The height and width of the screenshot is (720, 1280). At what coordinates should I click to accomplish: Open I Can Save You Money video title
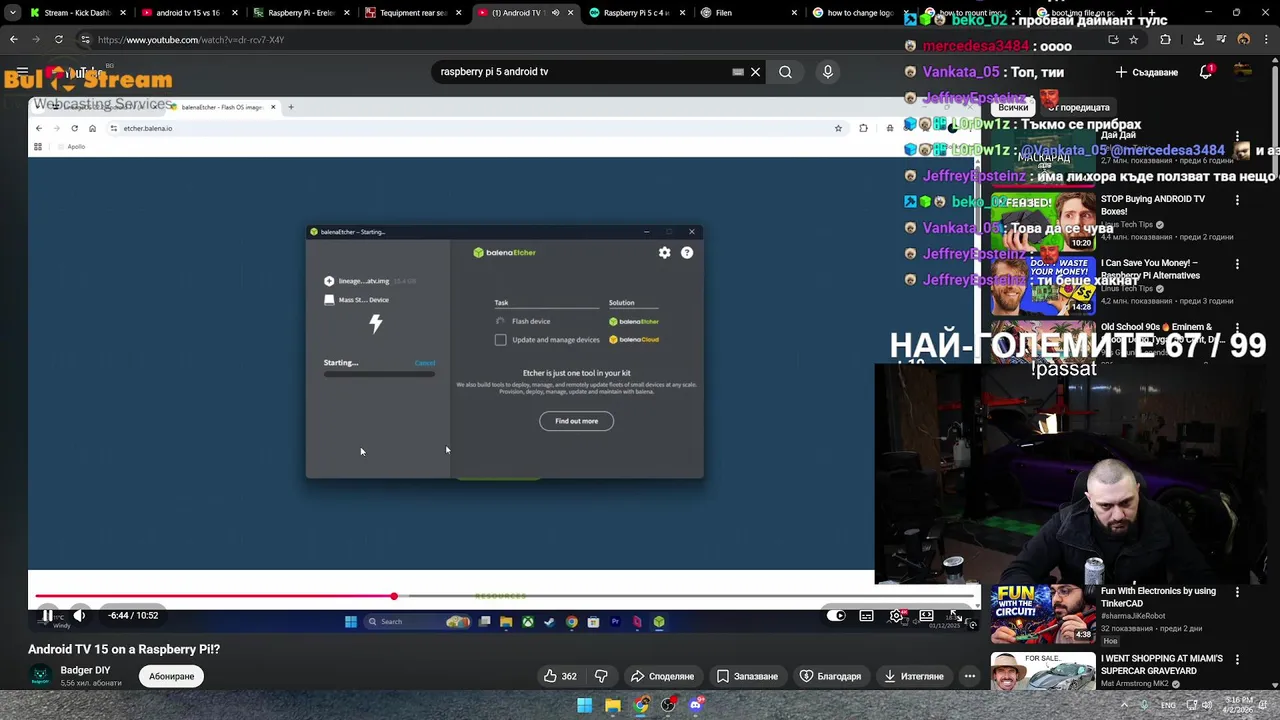tap(1149, 269)
